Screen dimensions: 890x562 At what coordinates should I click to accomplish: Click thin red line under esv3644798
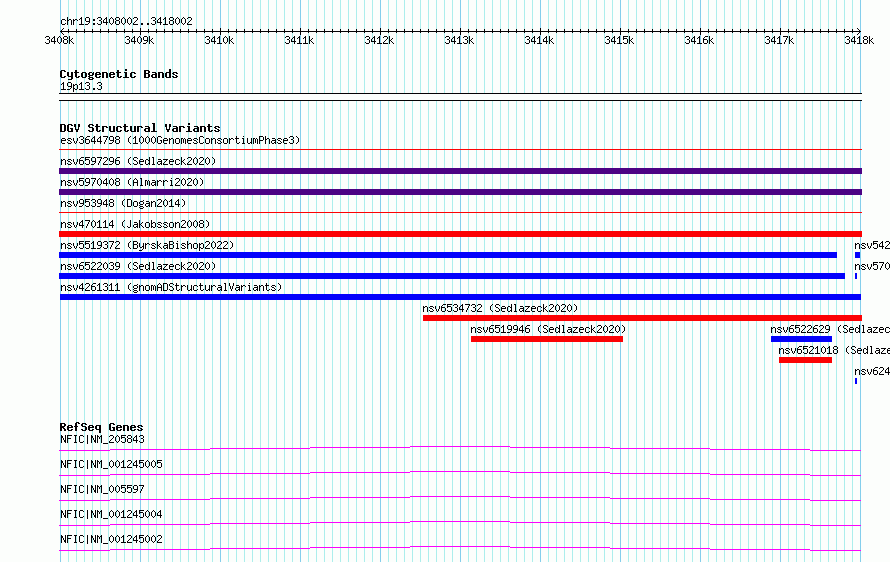pyautogui.click(x=460, y=150)
